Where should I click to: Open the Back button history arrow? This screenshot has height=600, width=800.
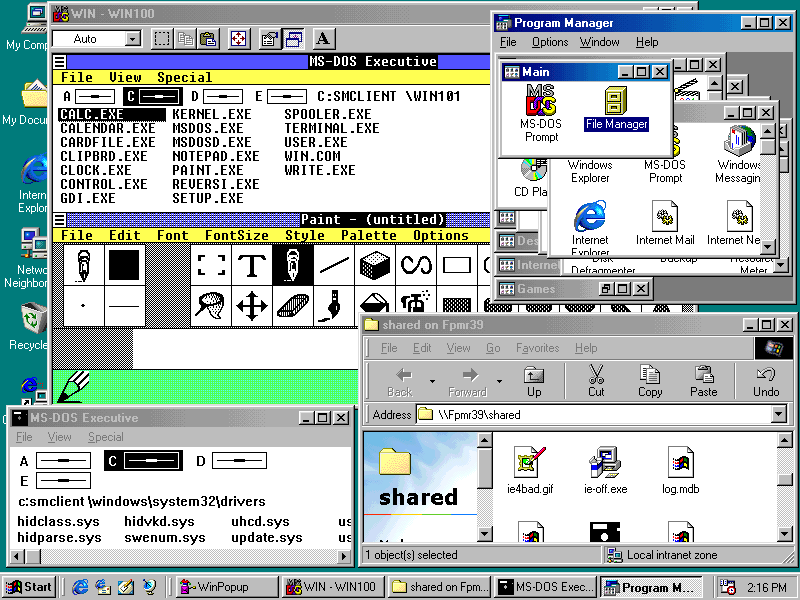coord(432,381)
